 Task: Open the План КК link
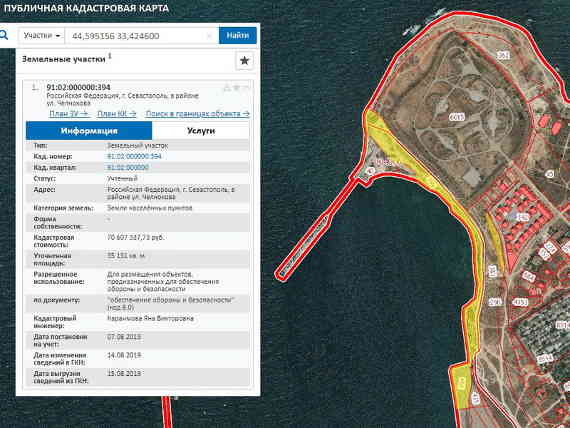(x=117, y=114)
